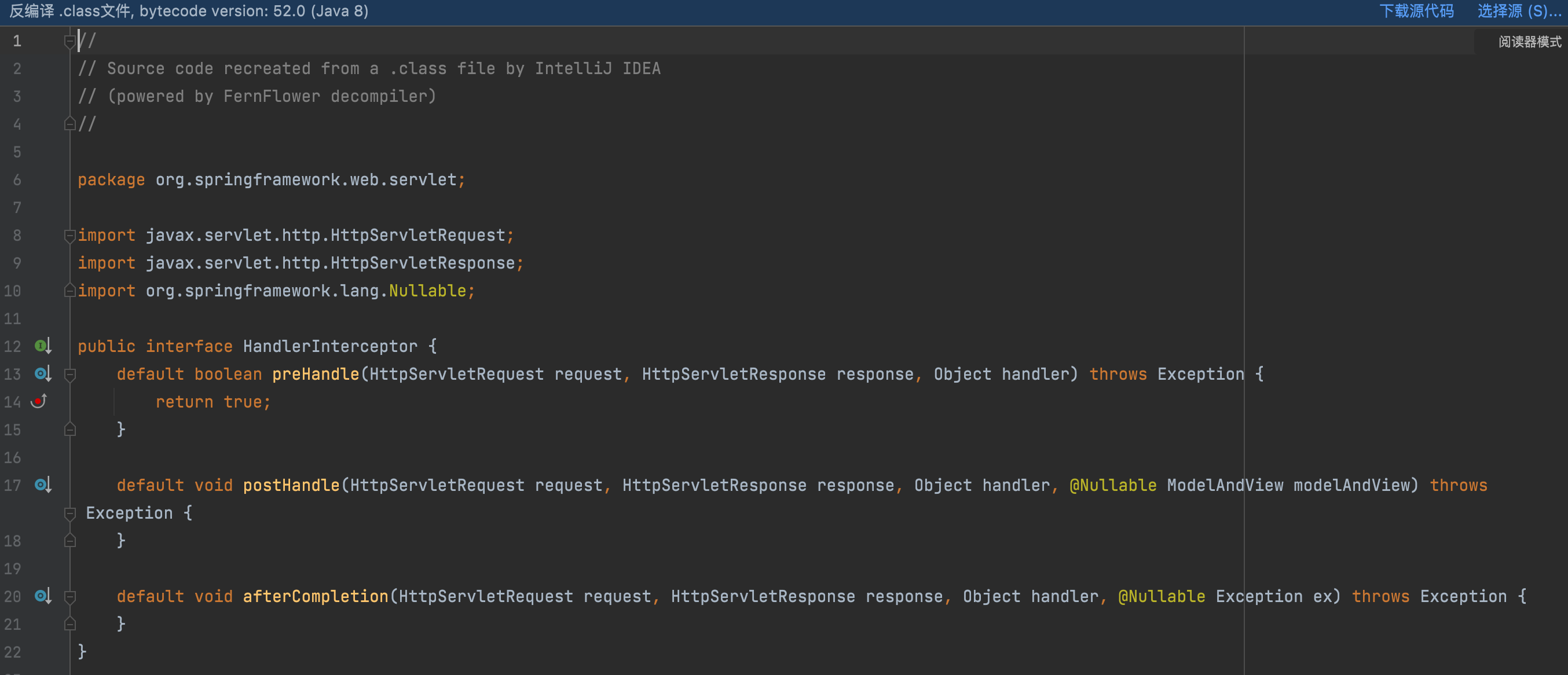This screenshot has height=675, width=1568.
Task: Collapse the afterCompletion method fold marker
Action: click(x=69, y=596)
